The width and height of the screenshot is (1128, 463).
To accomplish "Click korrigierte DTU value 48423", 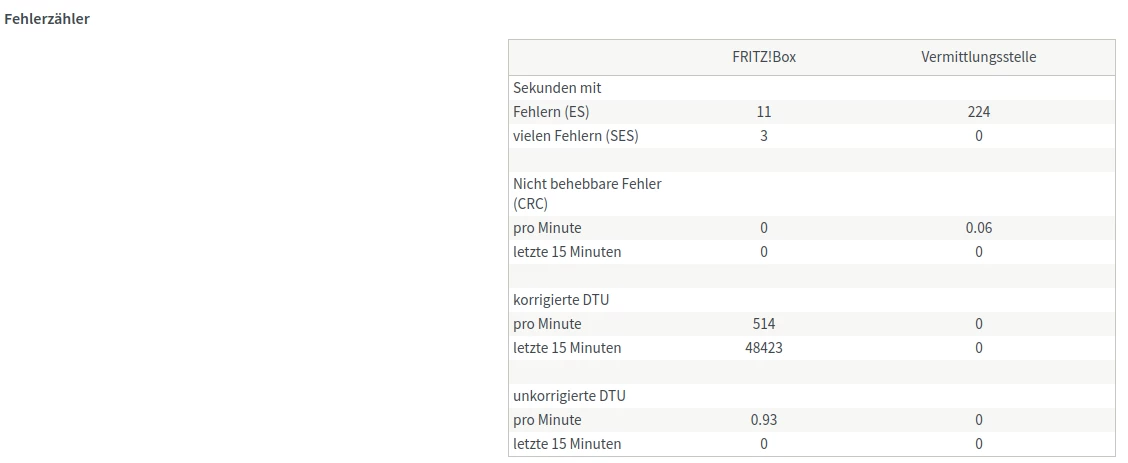I will click(x=764, y=348).
